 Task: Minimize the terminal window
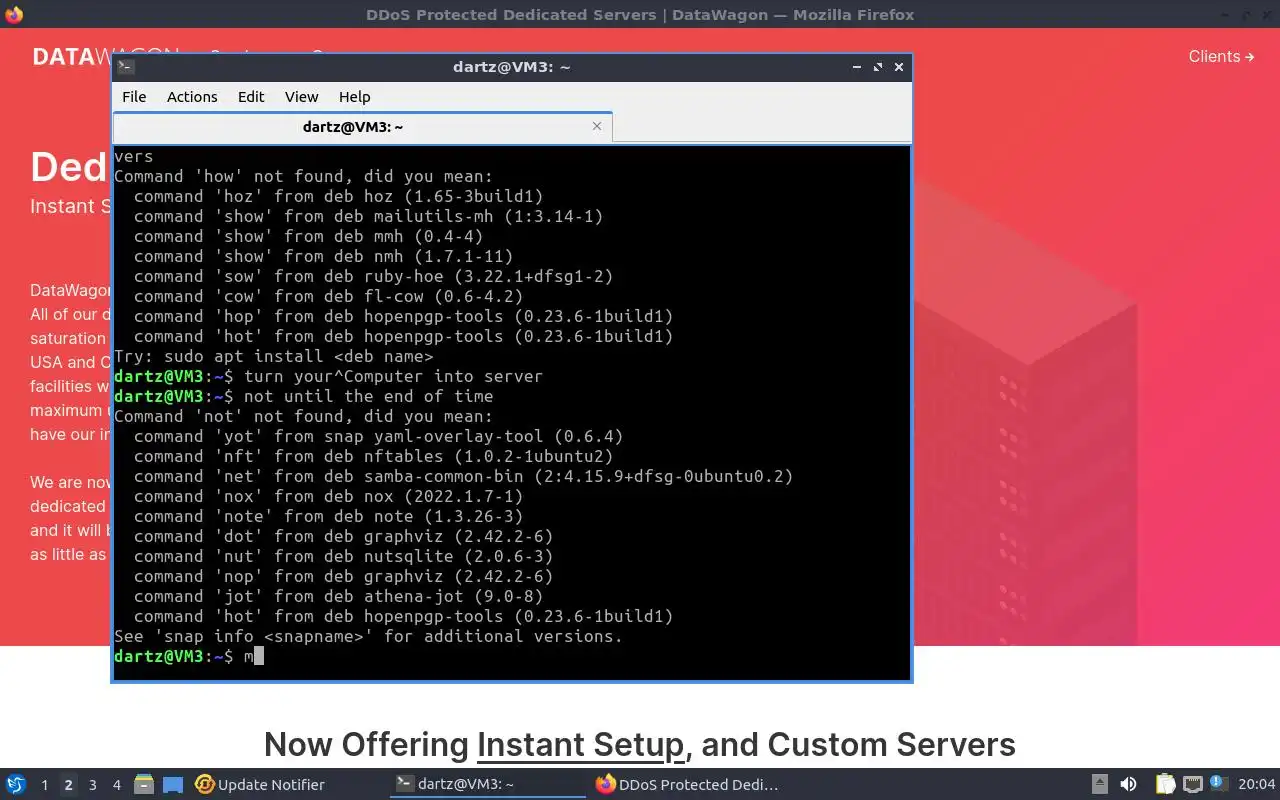pyautogui.click(x=857, y=67)
